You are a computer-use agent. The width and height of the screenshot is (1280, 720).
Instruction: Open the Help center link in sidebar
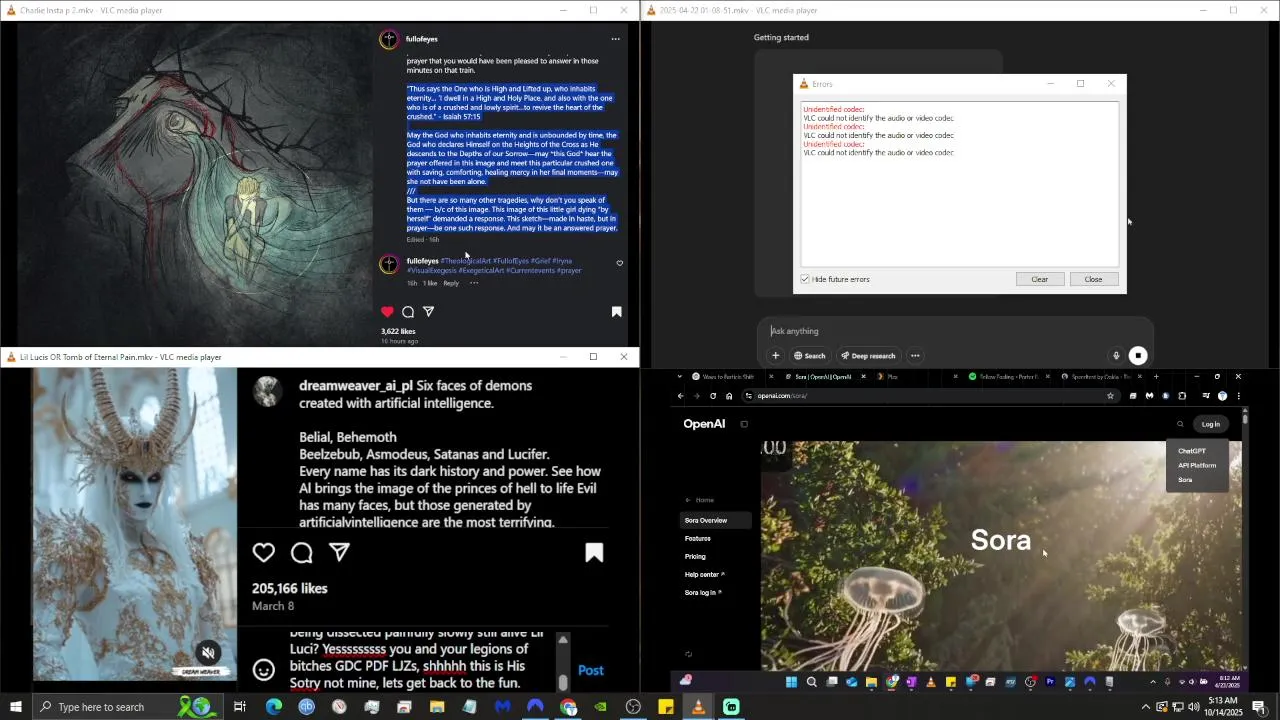point(704,574)
